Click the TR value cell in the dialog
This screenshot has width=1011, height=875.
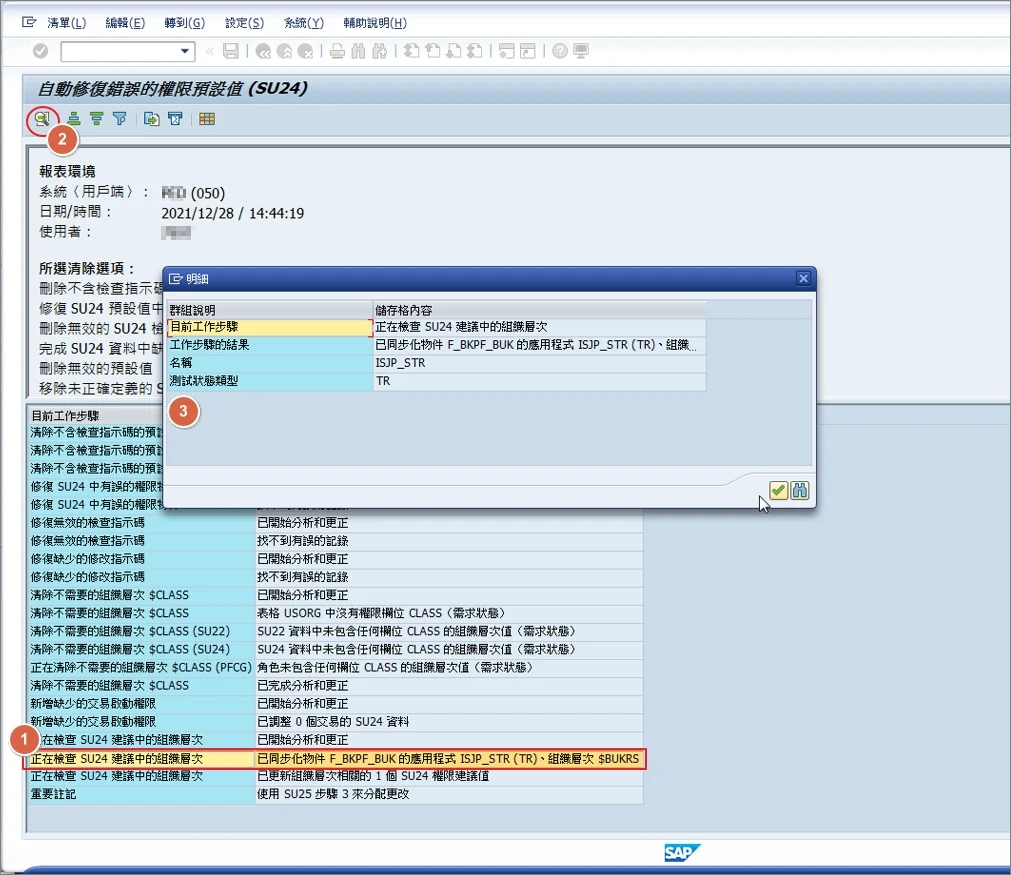click(540, 381)
